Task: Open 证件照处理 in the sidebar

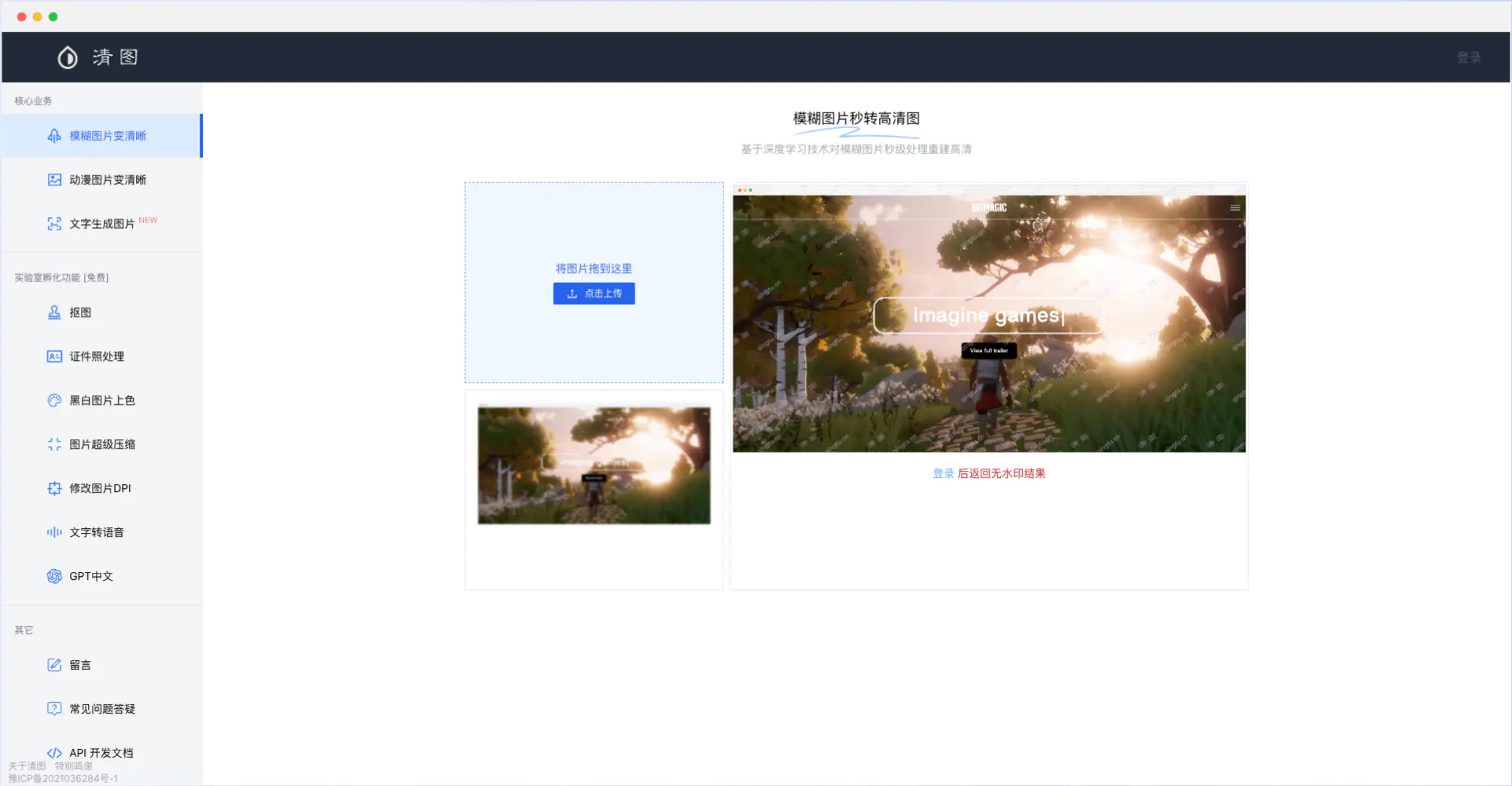Action: [102, 356]
